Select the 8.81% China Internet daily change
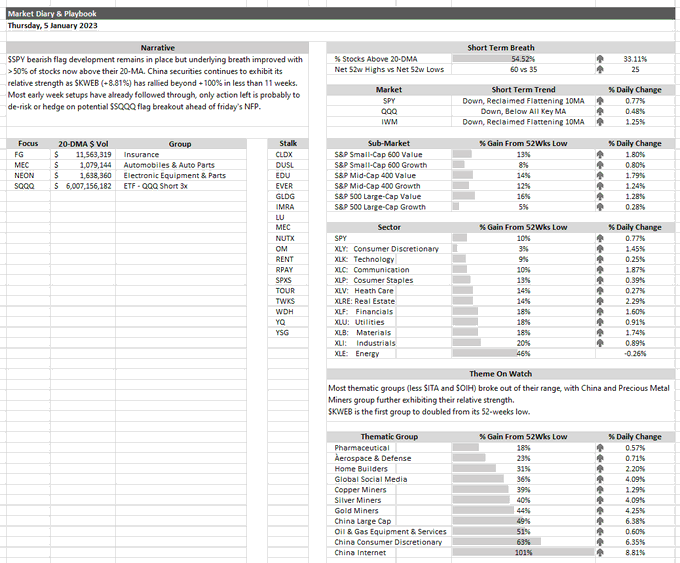This screenshot has height=563, width=680. tap(635, 553)
